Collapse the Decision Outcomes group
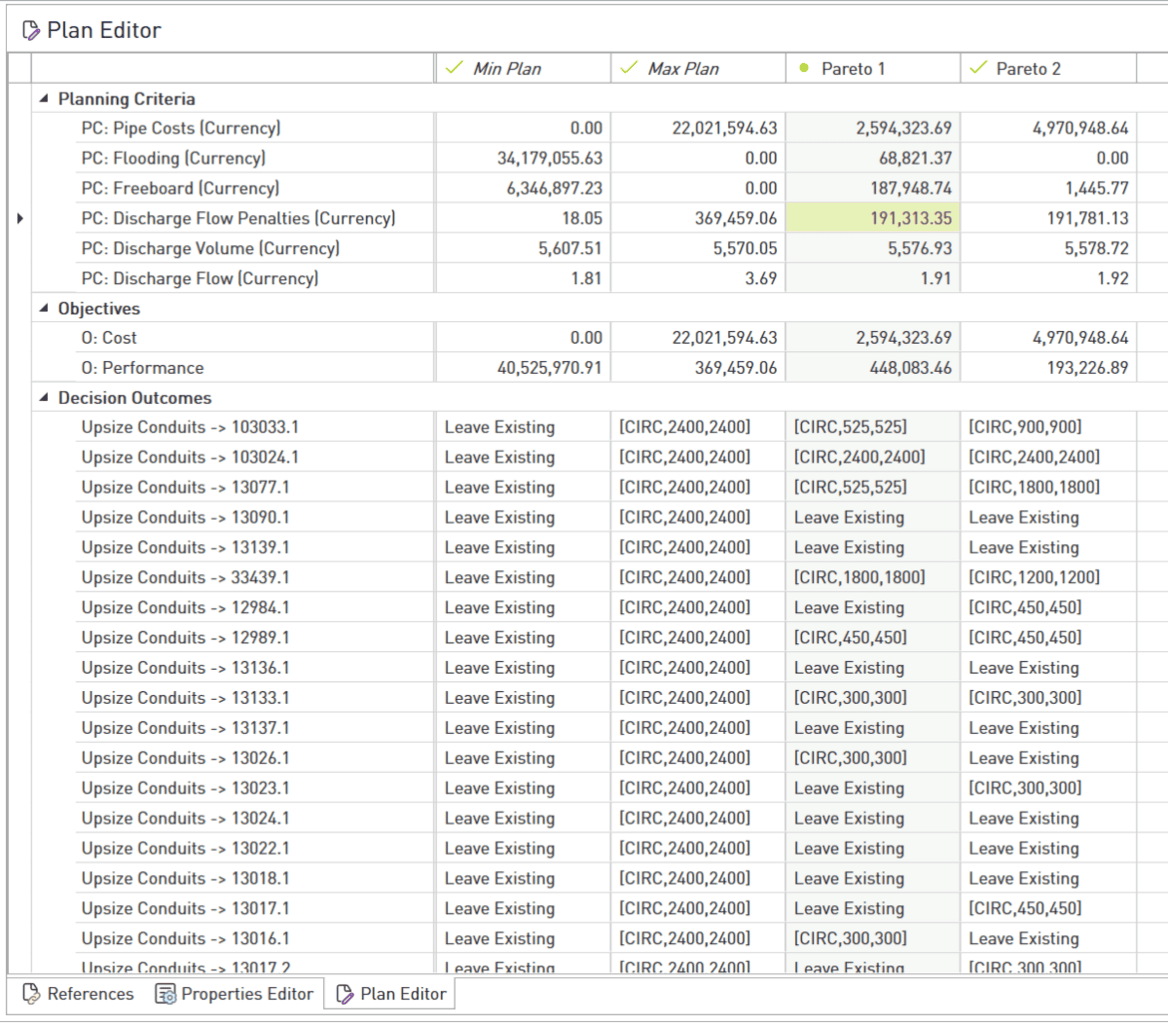 [x=43, y=398]
